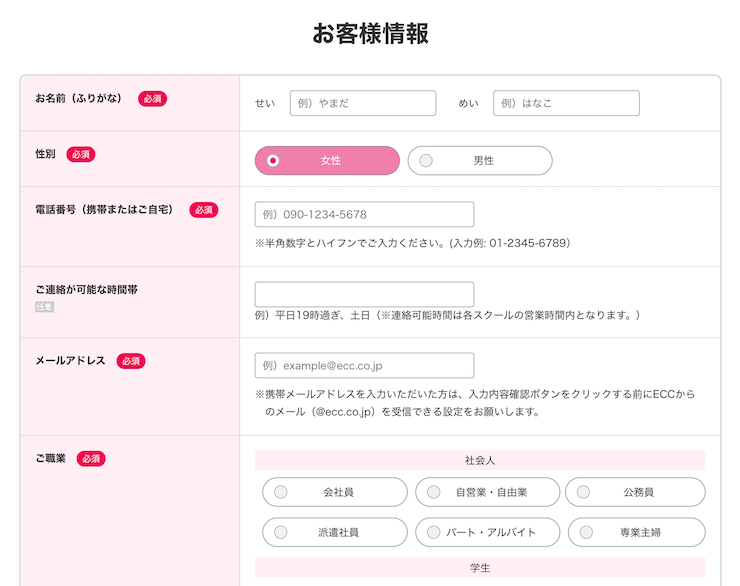Click the phone hint text ※半角数字とハイフン
Viewport: 740px width, 586px height.
click(412, 243)
